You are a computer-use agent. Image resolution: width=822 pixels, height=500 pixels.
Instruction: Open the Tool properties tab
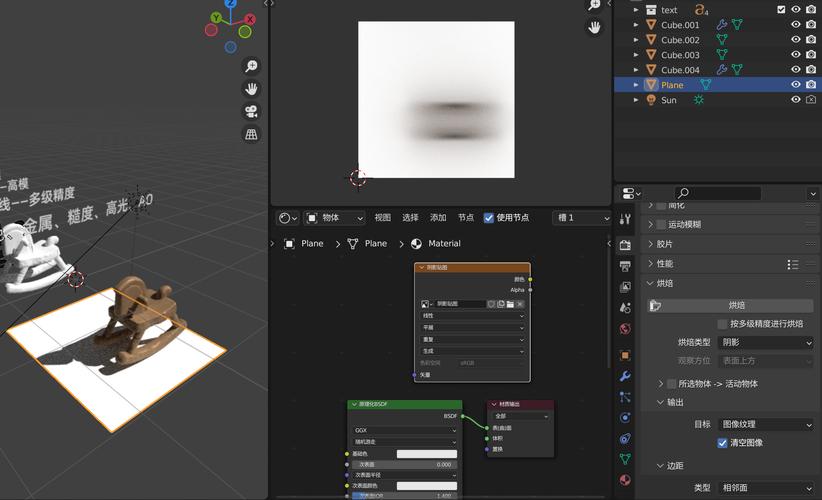point(625,219)
